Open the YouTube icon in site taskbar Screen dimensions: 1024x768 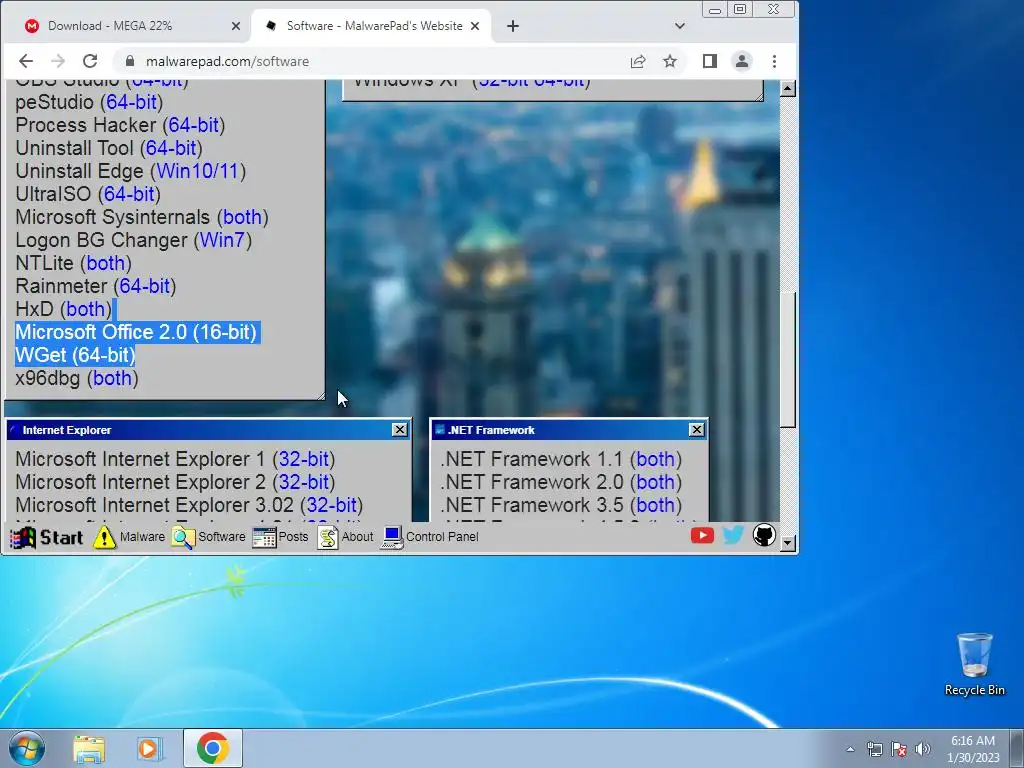click(702, 536)
